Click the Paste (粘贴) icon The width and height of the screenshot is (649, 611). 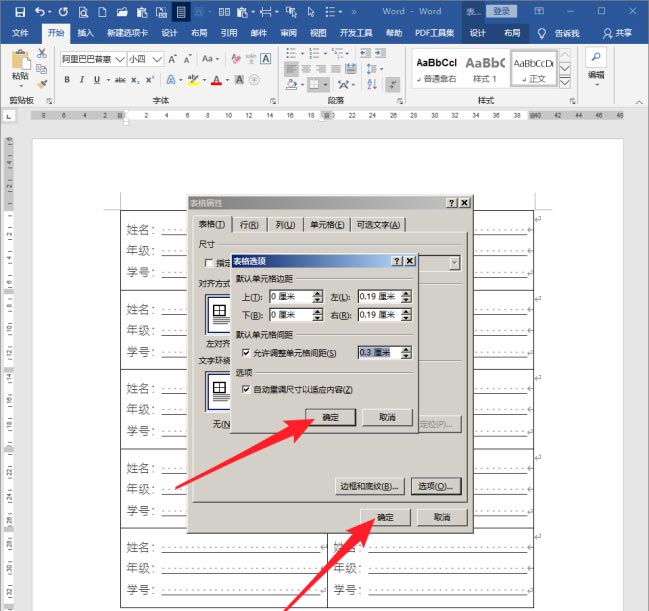(x=19, y=64)
